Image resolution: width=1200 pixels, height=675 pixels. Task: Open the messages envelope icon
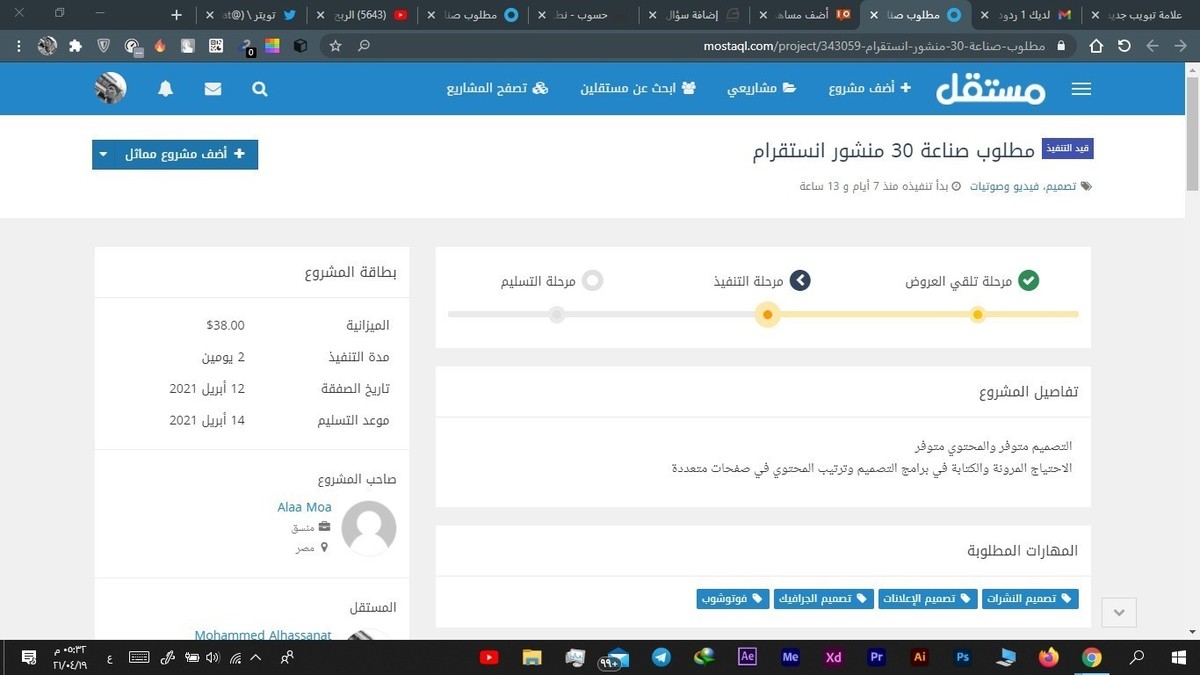(213, 88)
